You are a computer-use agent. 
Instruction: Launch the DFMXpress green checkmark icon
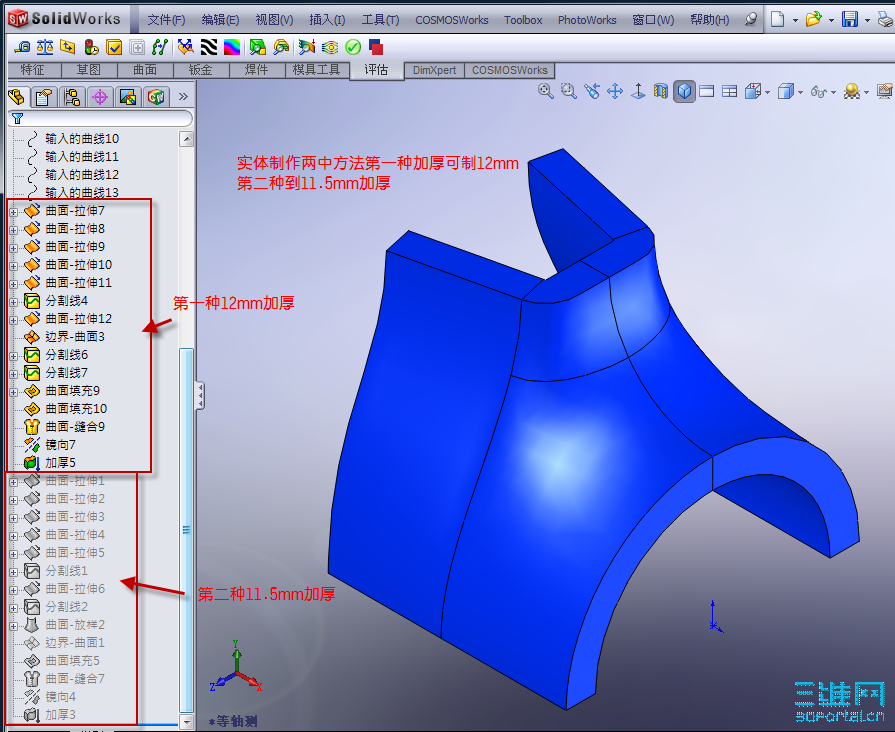353,47
